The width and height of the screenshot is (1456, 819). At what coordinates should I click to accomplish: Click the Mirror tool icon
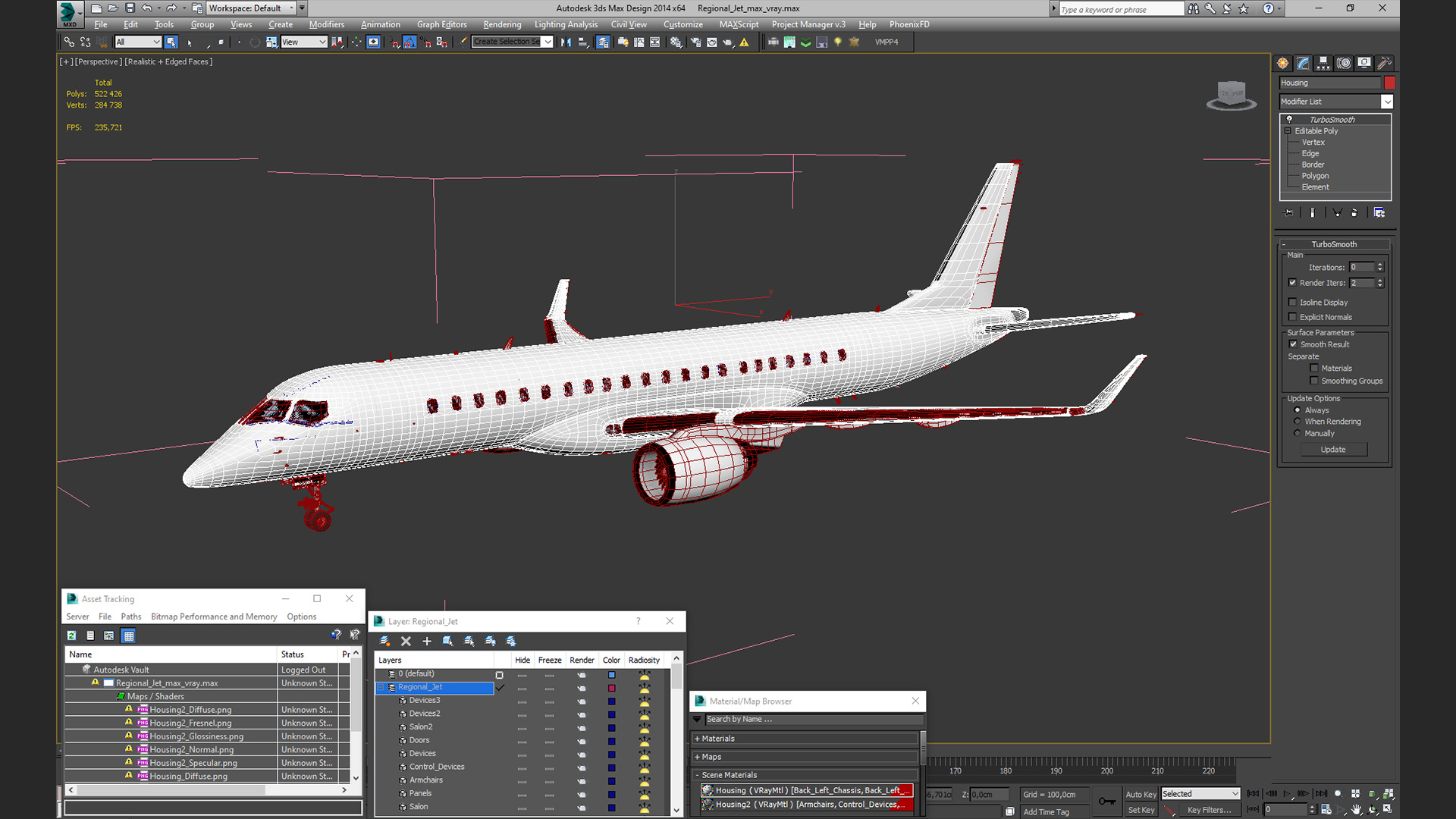[x=566, y=42]
